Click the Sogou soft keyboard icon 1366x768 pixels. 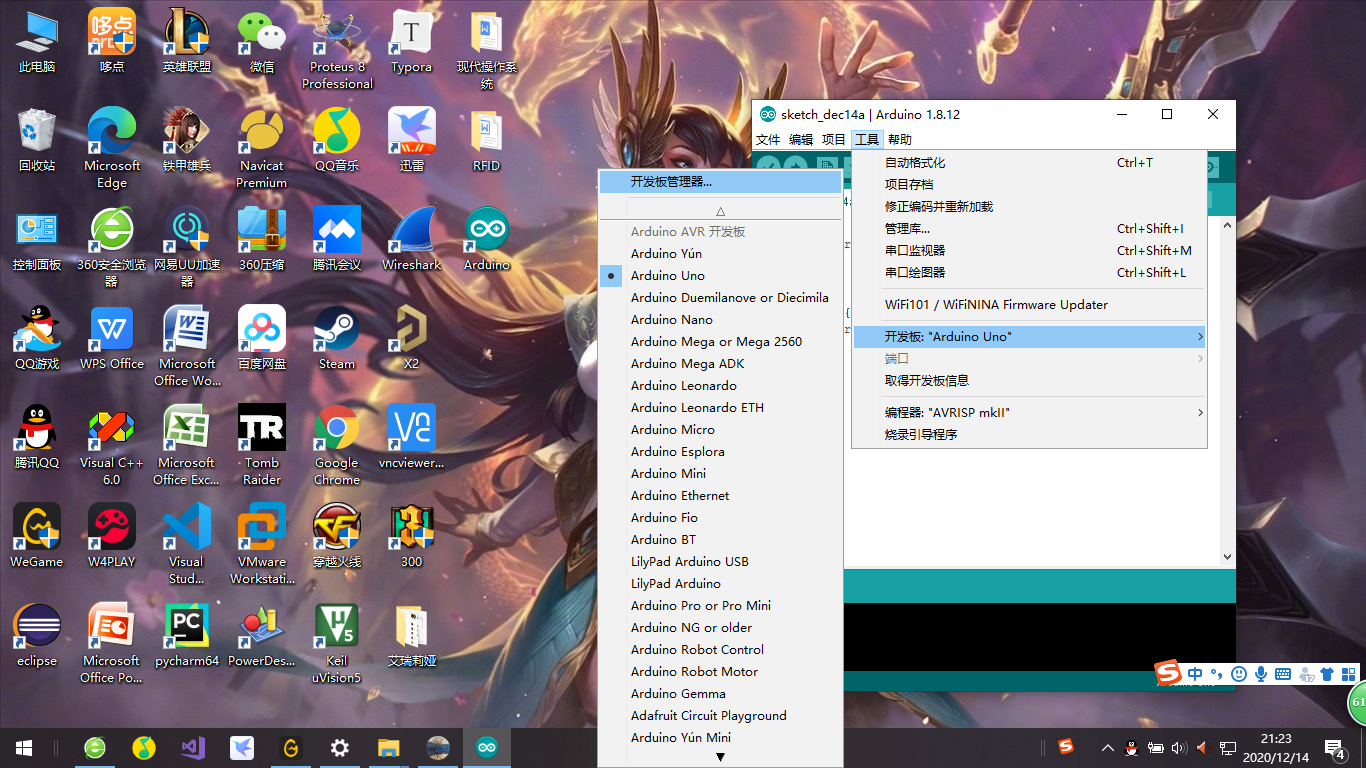click(1283, 674)
